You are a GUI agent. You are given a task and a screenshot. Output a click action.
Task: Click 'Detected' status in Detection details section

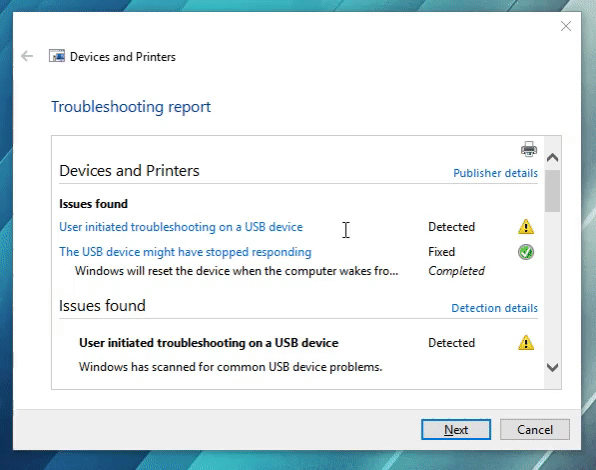point(452,343)
